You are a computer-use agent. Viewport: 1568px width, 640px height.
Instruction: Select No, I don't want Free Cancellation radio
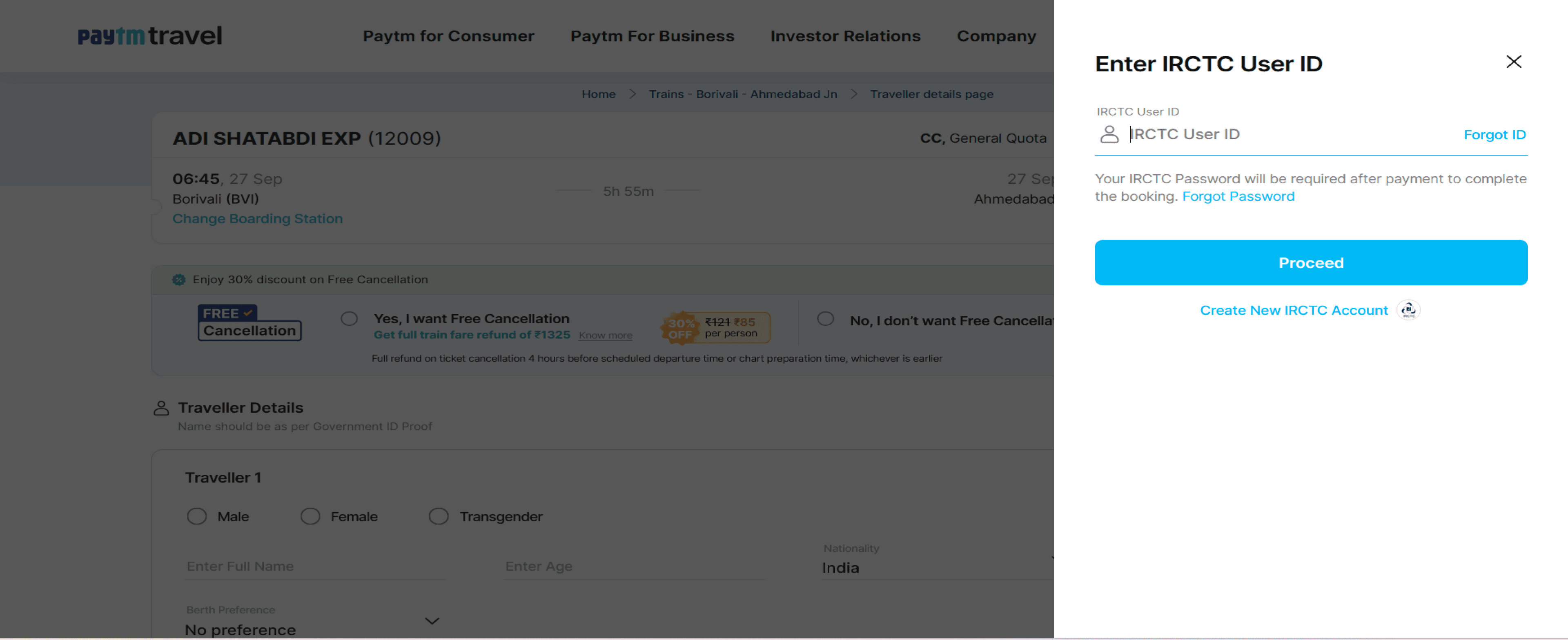(x=825, y=319)
